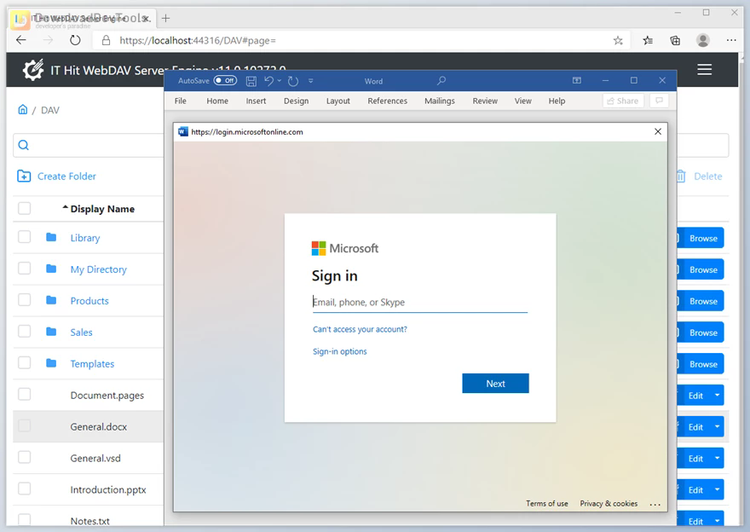Click the lock icon in address bar
This screenshot has height=532, width=750.
click(106, 41)
